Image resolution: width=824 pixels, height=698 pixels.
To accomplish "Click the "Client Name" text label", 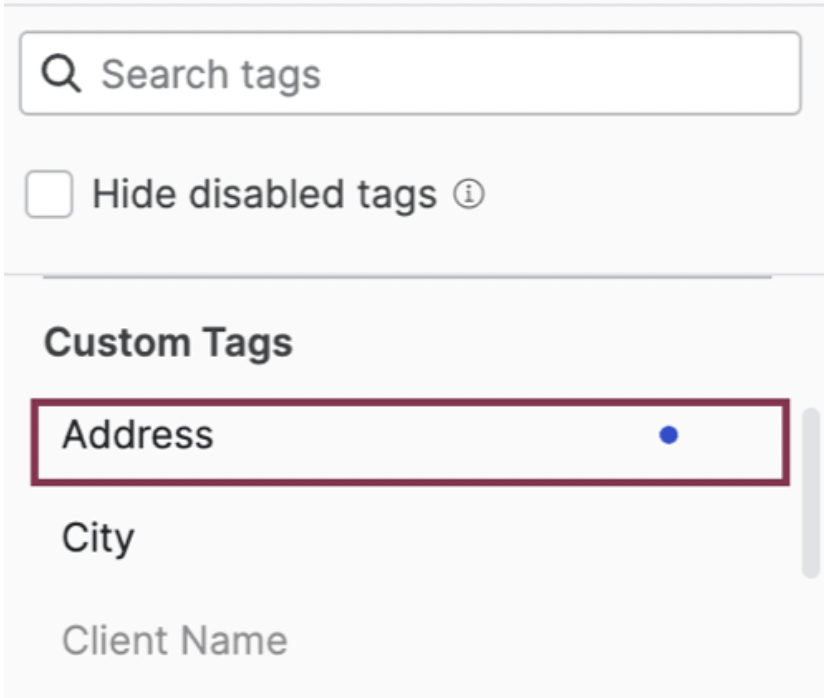I will [175, 641].
